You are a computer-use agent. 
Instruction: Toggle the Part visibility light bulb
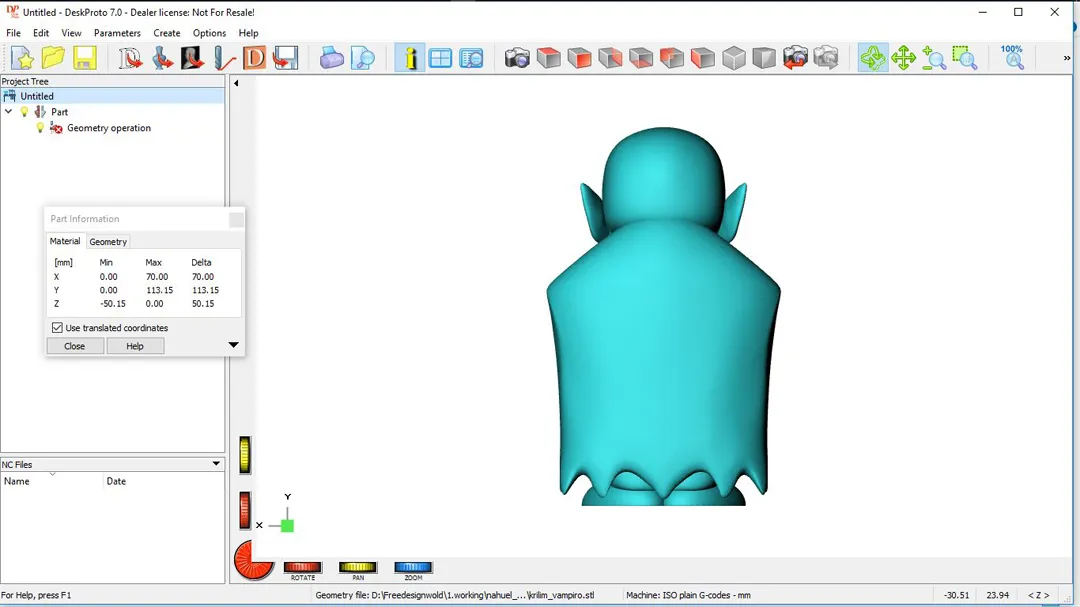(25, 112)
